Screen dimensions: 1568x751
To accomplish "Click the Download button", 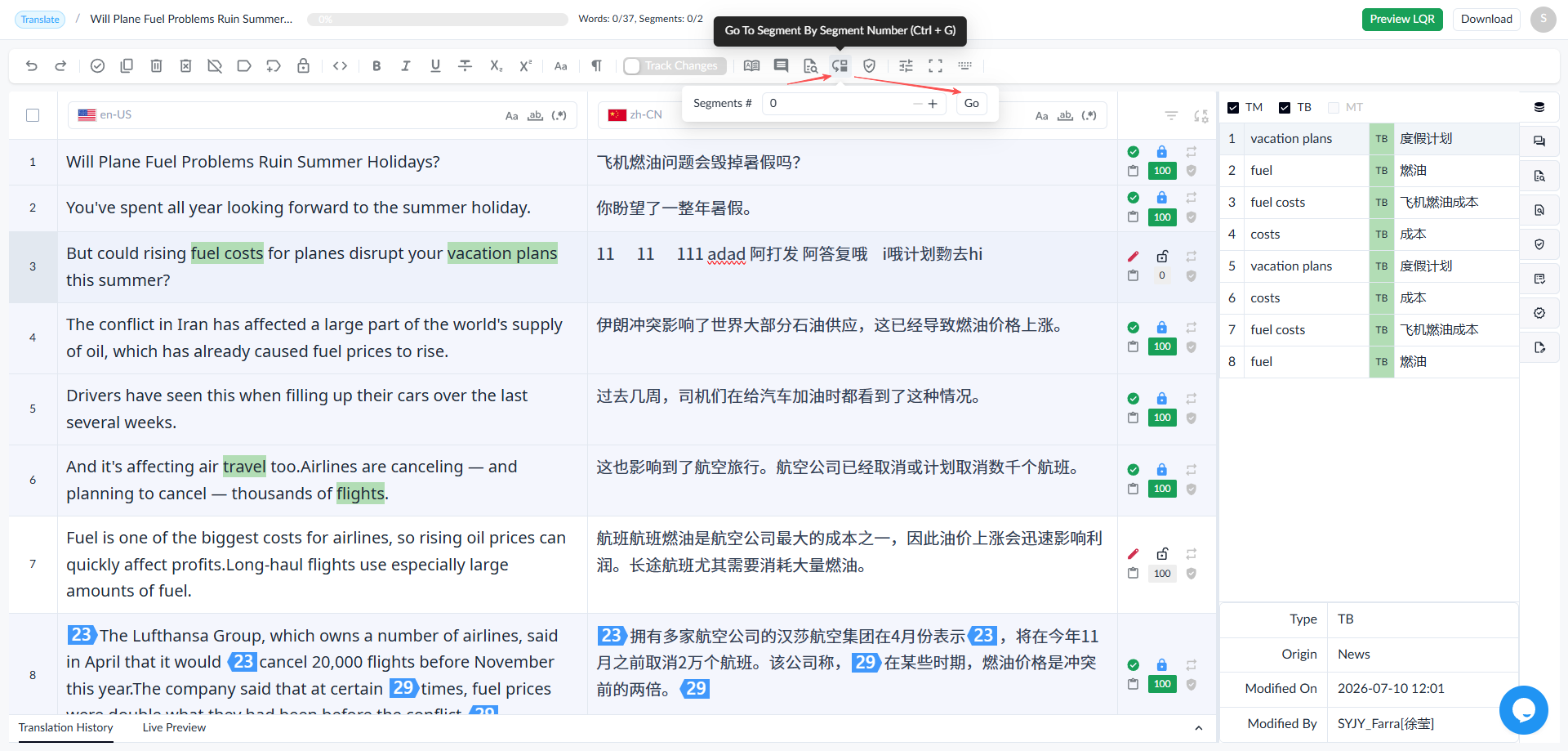I will tap(1486, 20).
